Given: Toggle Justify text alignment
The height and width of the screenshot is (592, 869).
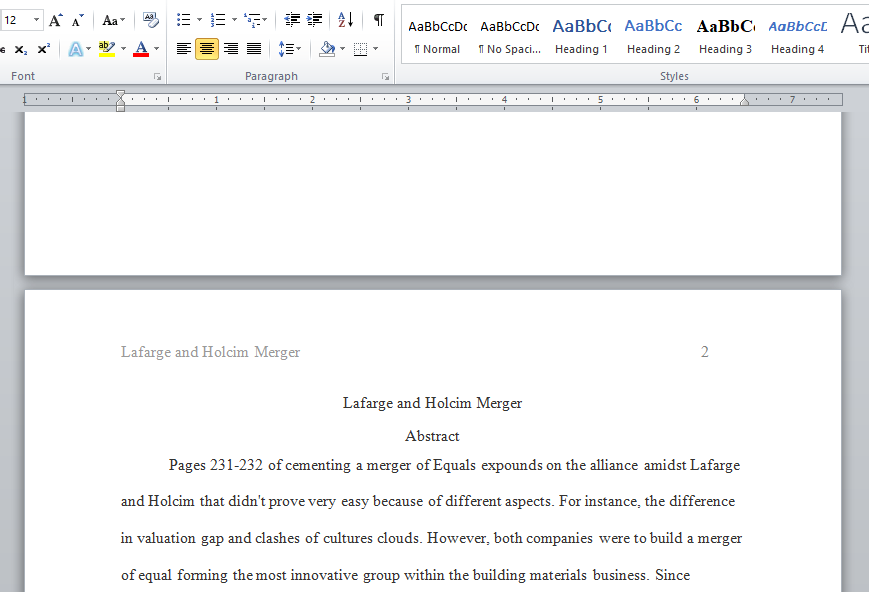Looking at the screenshot, I should tap(254, 49).
